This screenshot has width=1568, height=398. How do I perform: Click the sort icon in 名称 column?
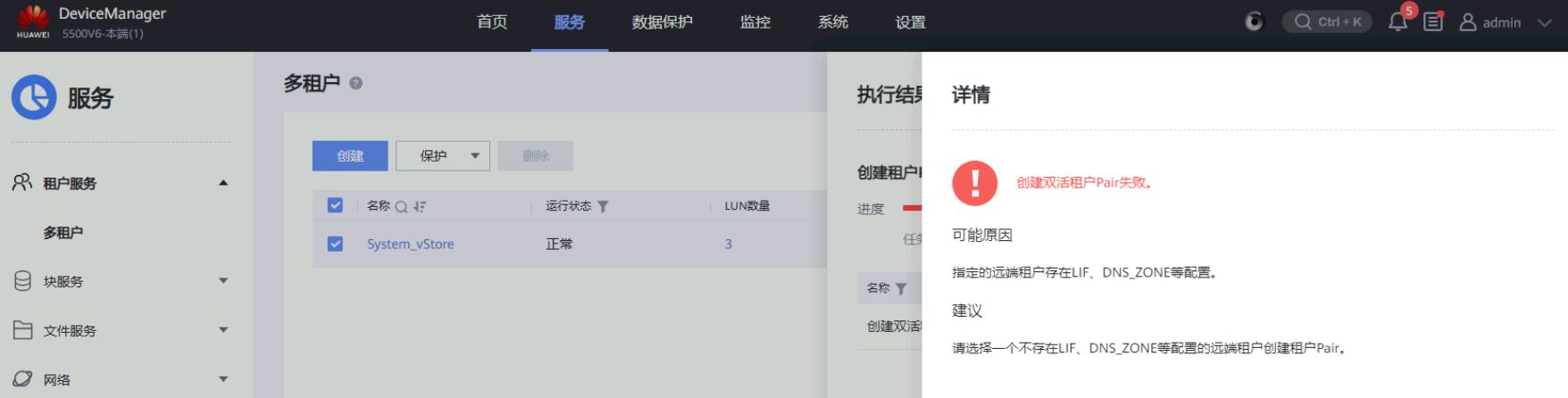pos(420,207)
